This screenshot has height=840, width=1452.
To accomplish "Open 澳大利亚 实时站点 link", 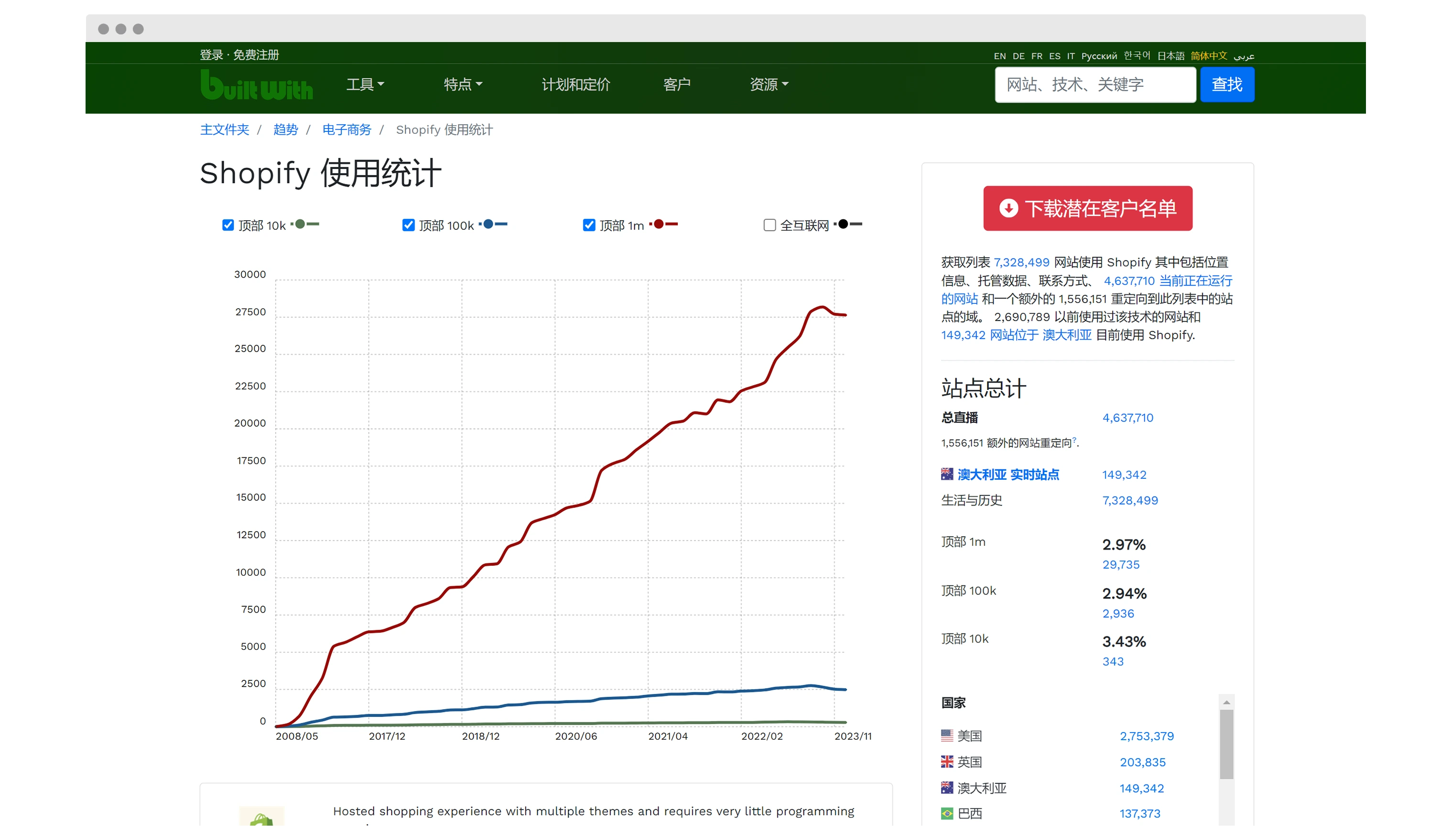I will coord(1008,474).
